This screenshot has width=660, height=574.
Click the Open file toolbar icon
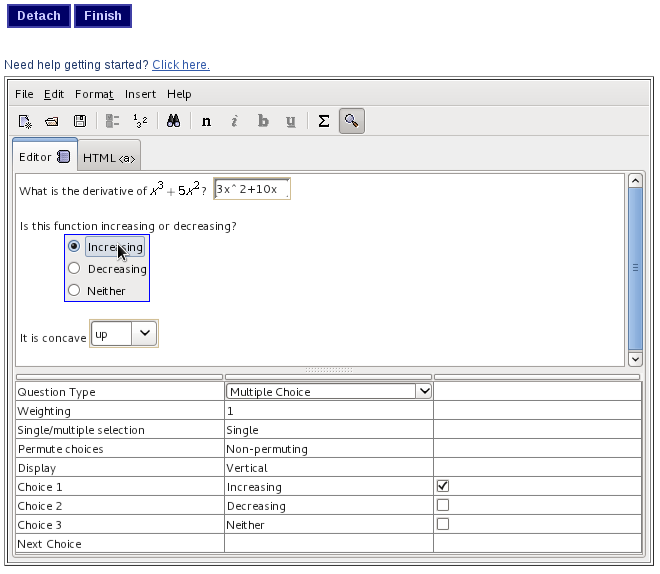pos(52,122)
